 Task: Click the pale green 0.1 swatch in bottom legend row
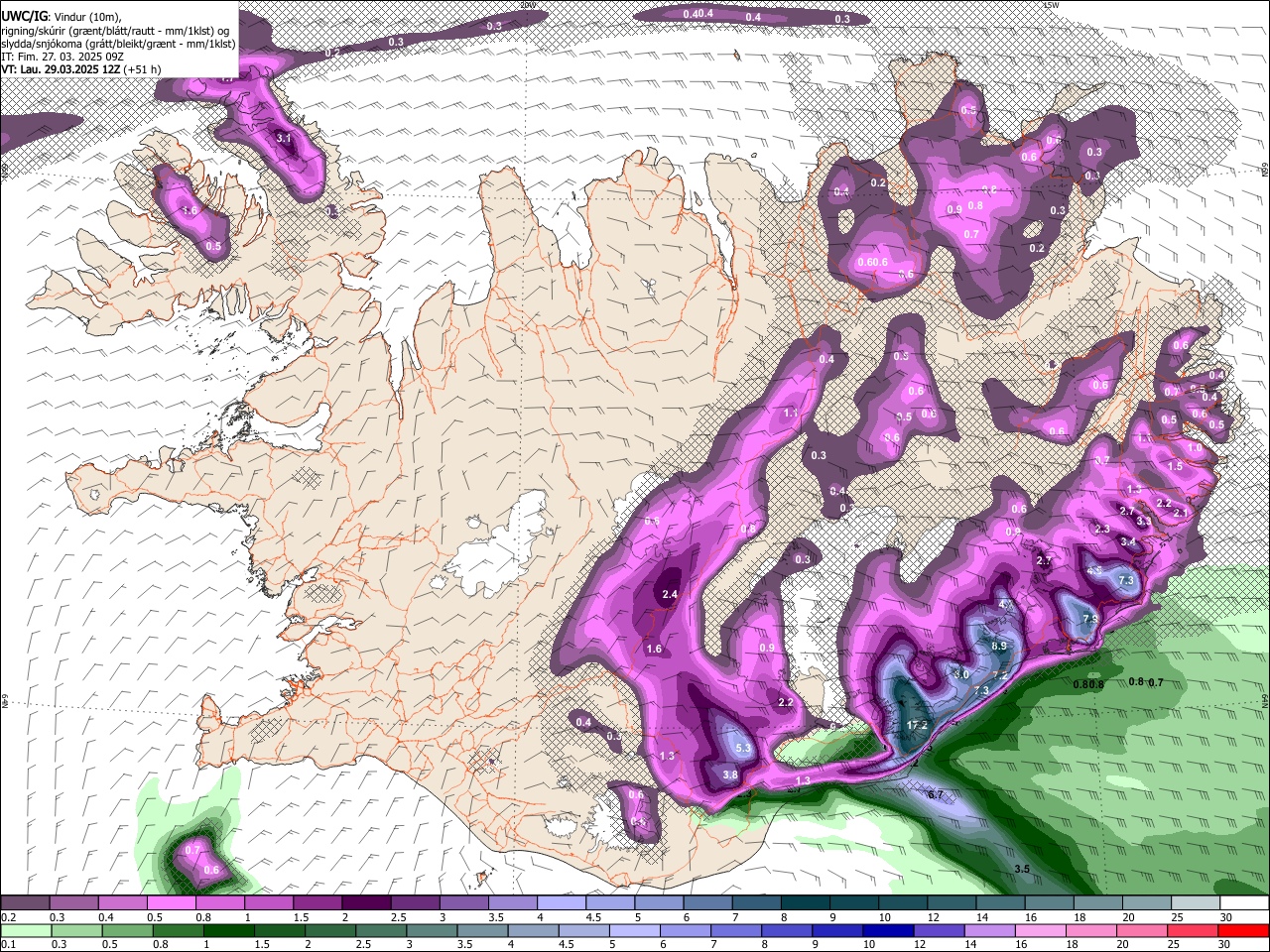point(25,931)
